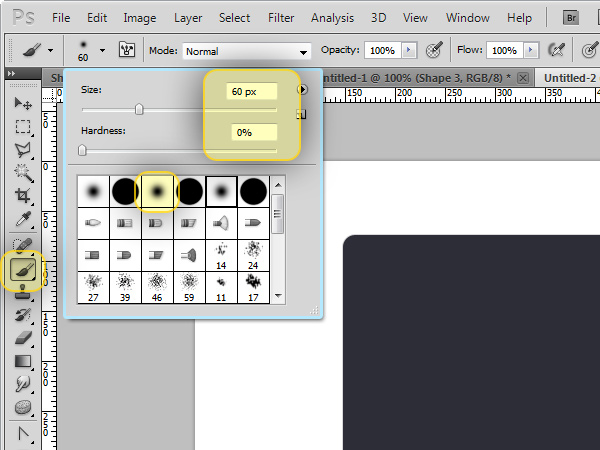The image size is (600, 450).
Task: Pick the first soft round brush preset
Action: coord(93,191)
